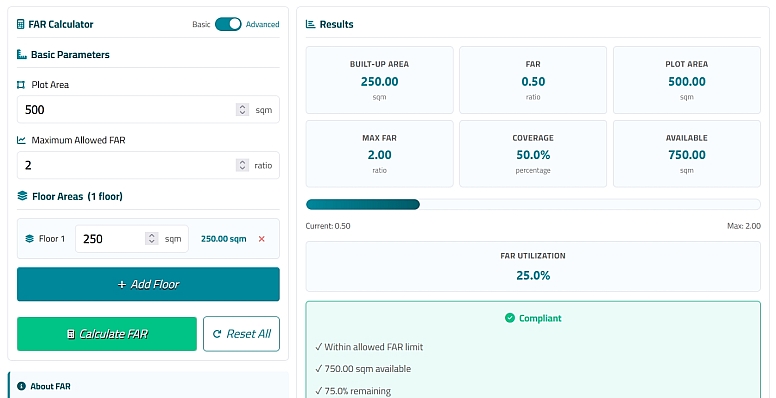
Task: Select the Basic mode label
Action: tap(201, 24)
